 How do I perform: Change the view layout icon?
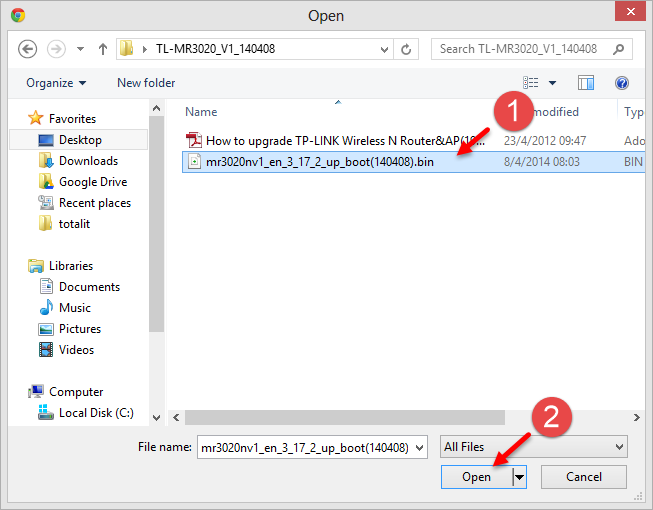[x=531, y=83]
